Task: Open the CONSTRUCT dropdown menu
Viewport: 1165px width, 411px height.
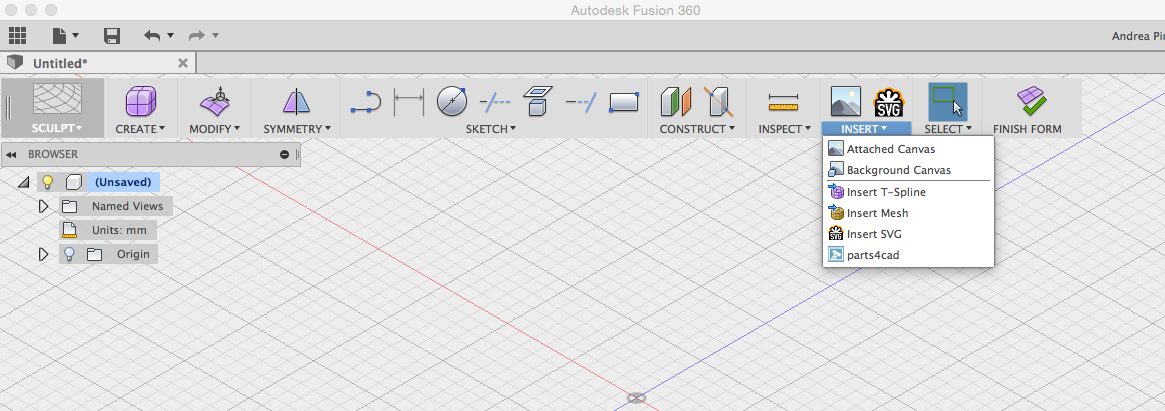Action: pos(697,129)
